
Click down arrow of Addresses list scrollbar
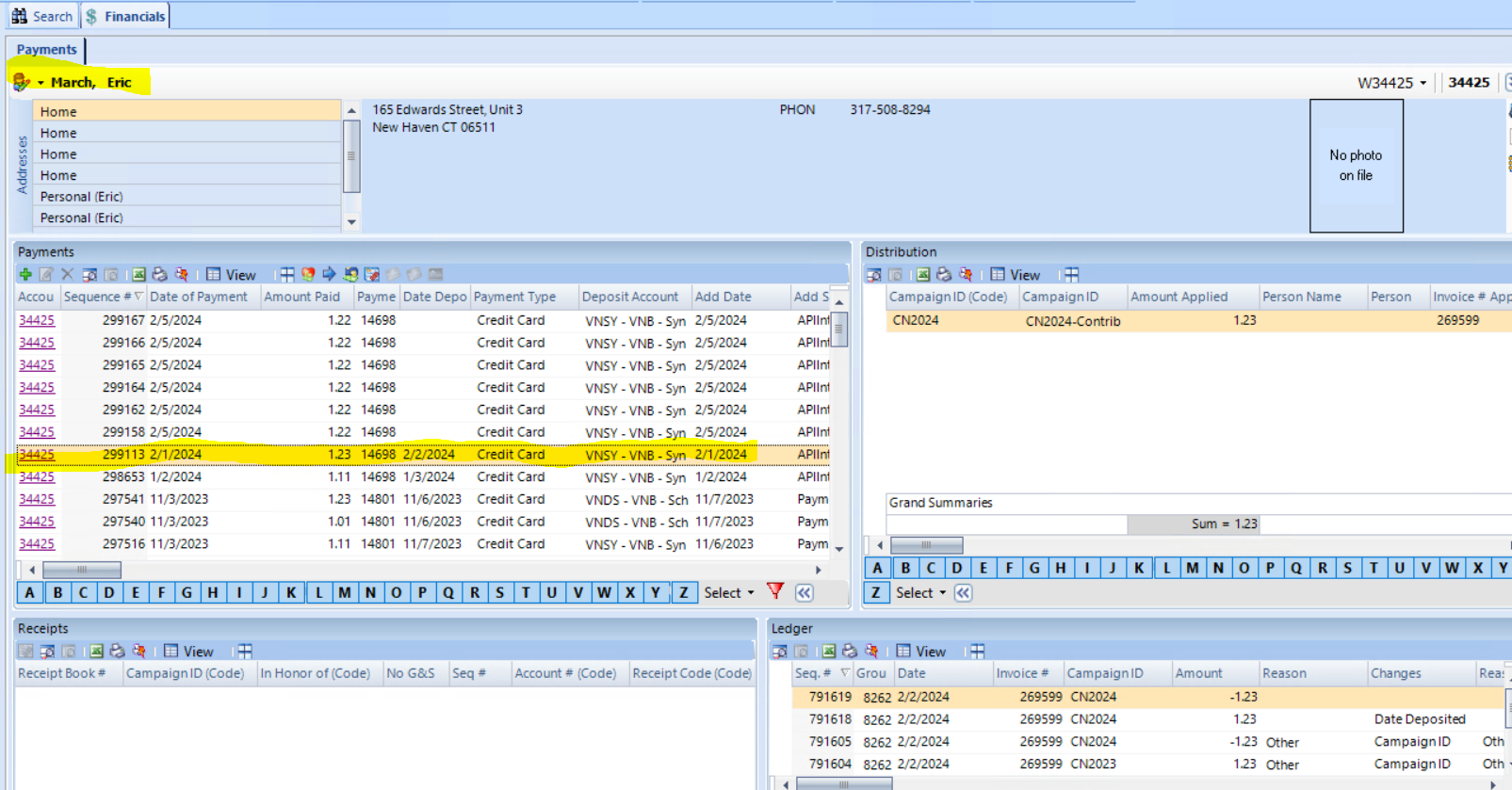pyautogui.click(x=351, y=222)
